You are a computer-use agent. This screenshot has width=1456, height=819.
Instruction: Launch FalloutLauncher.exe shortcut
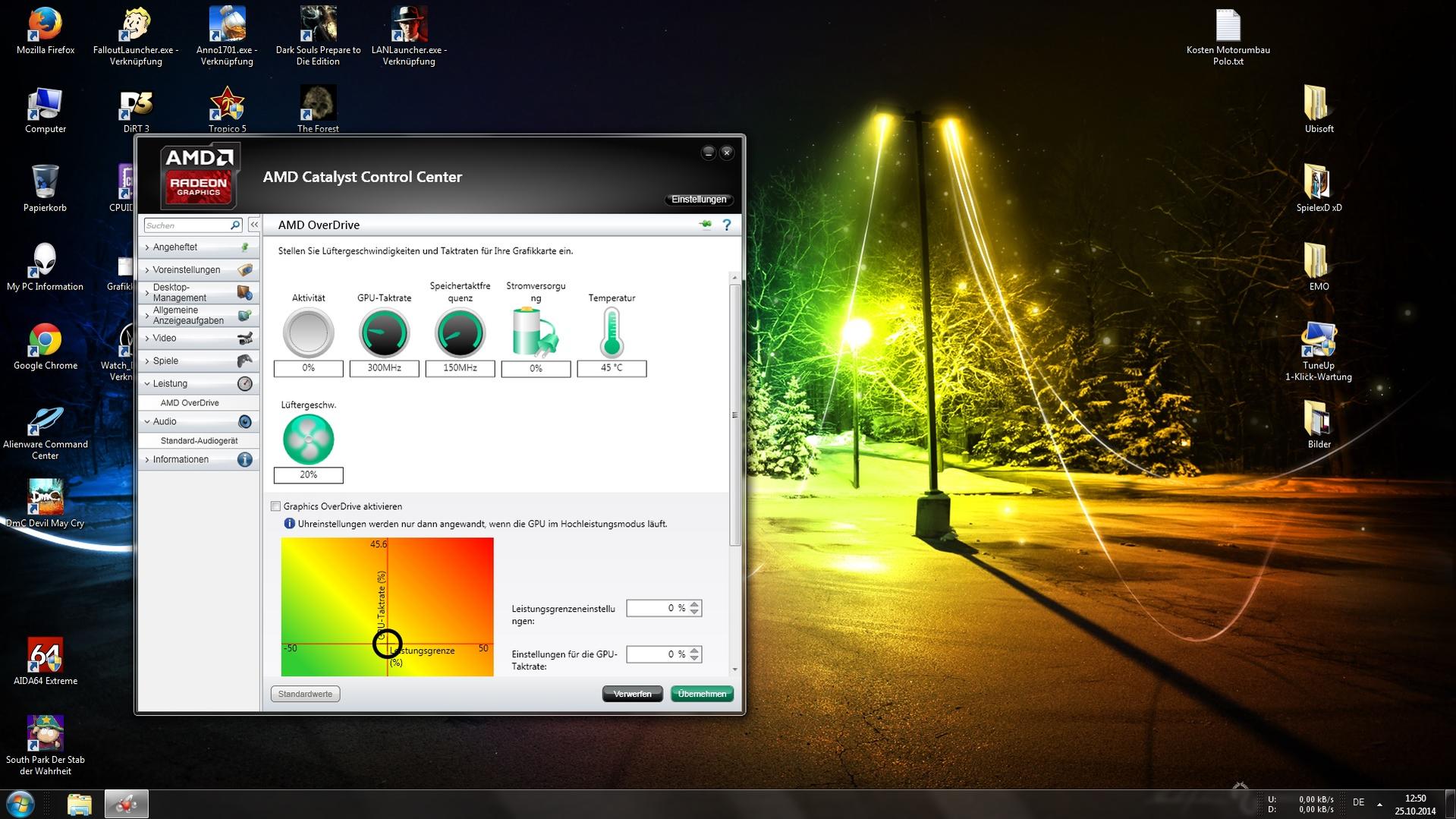pos(136,36)
